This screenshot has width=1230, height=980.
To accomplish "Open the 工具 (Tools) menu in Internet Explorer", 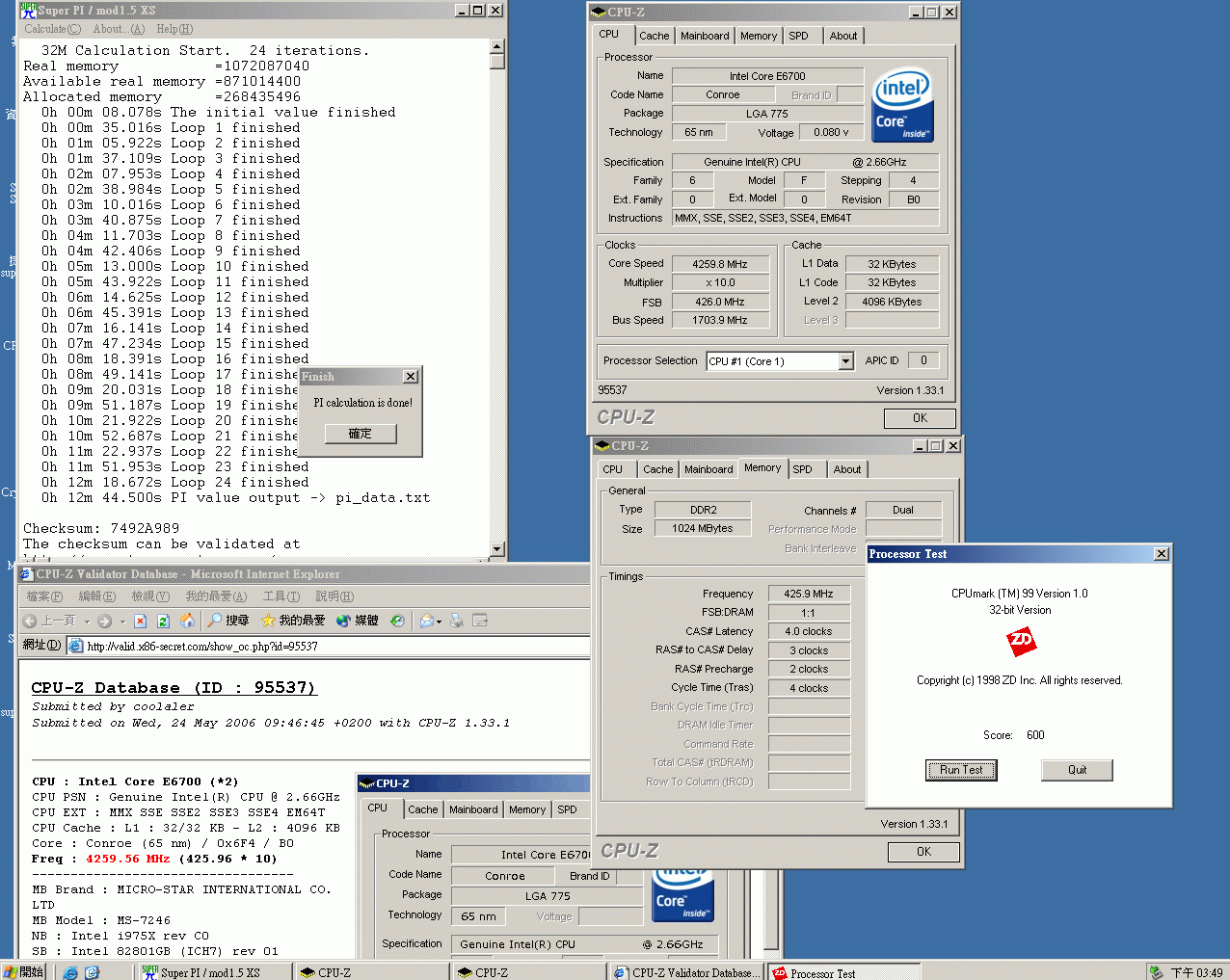I will click(x=281, y=596).
